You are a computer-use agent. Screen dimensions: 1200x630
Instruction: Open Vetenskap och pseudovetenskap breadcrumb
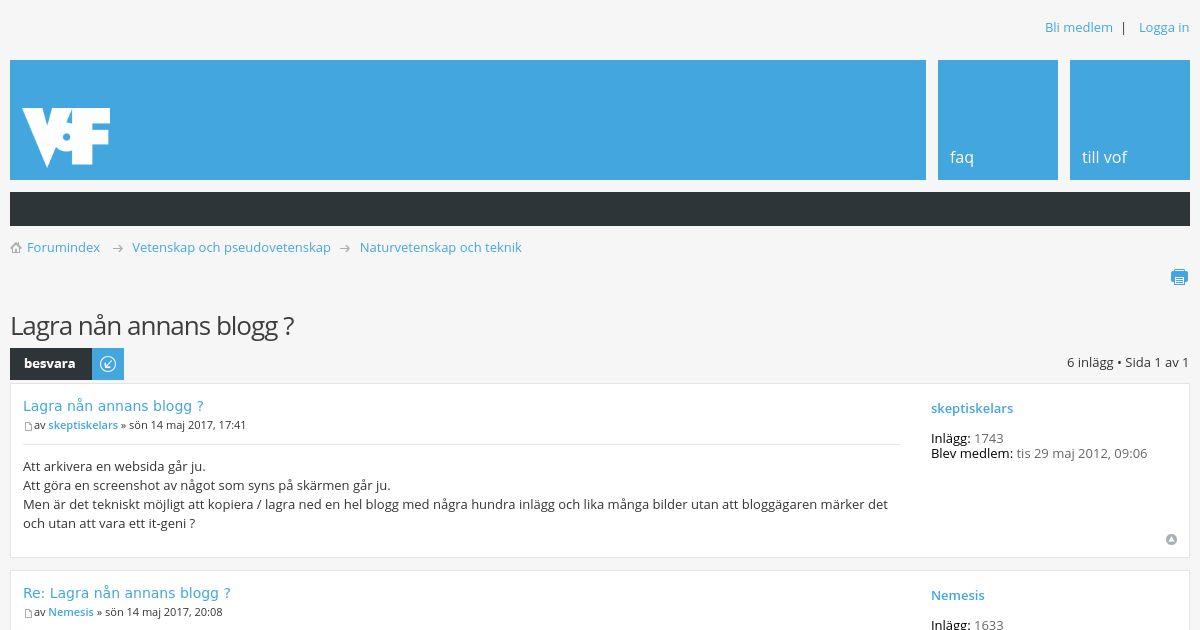(231, 247)
